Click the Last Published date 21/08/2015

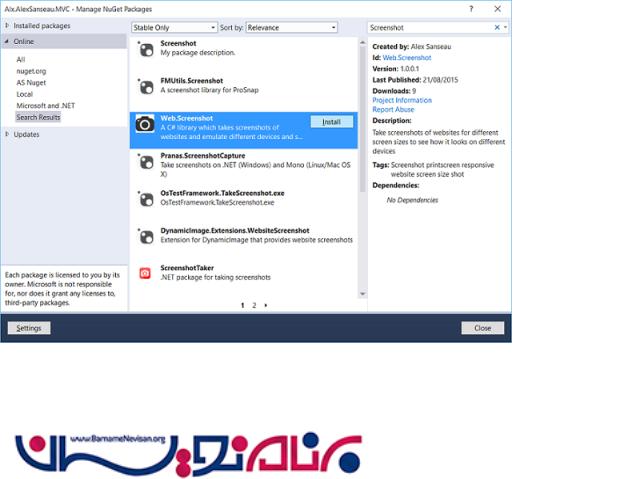[440, 80]
